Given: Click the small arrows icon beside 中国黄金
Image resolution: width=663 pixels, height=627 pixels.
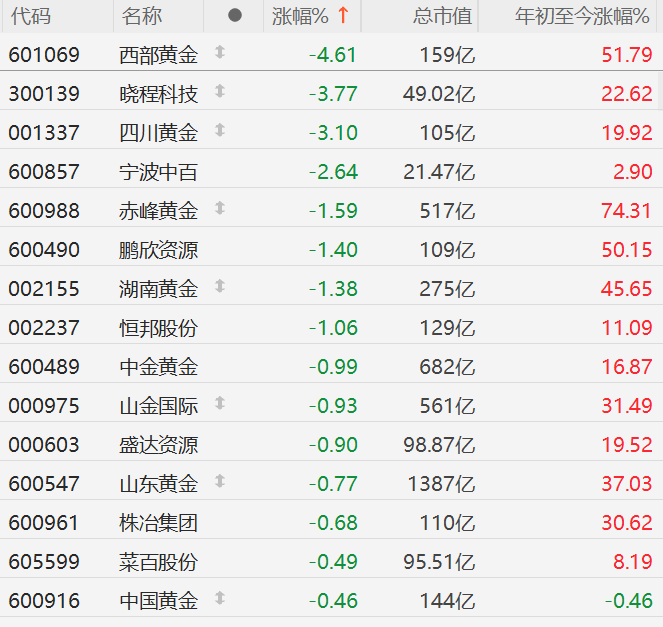Looking at the screenshot, I should 219,598.
